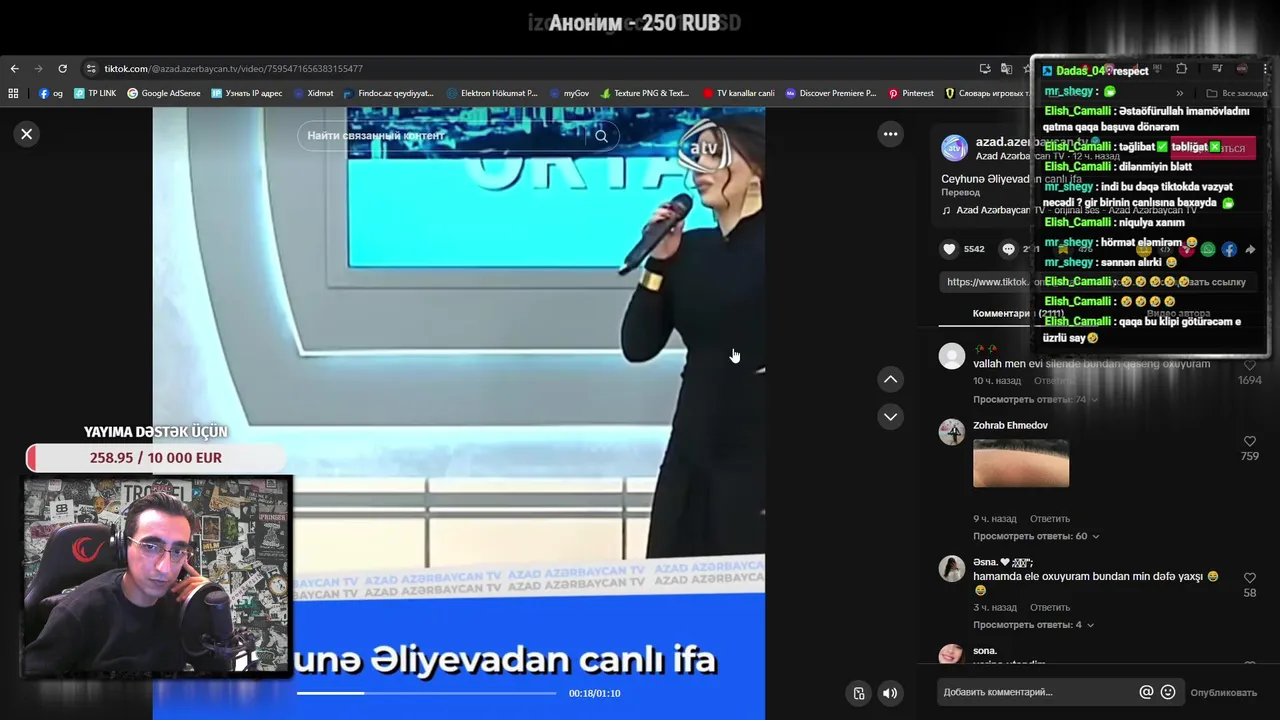Open the TV kanallar canli bookmark
Image resolution: width=1280 pixels, height=720 pixels.
739,93
